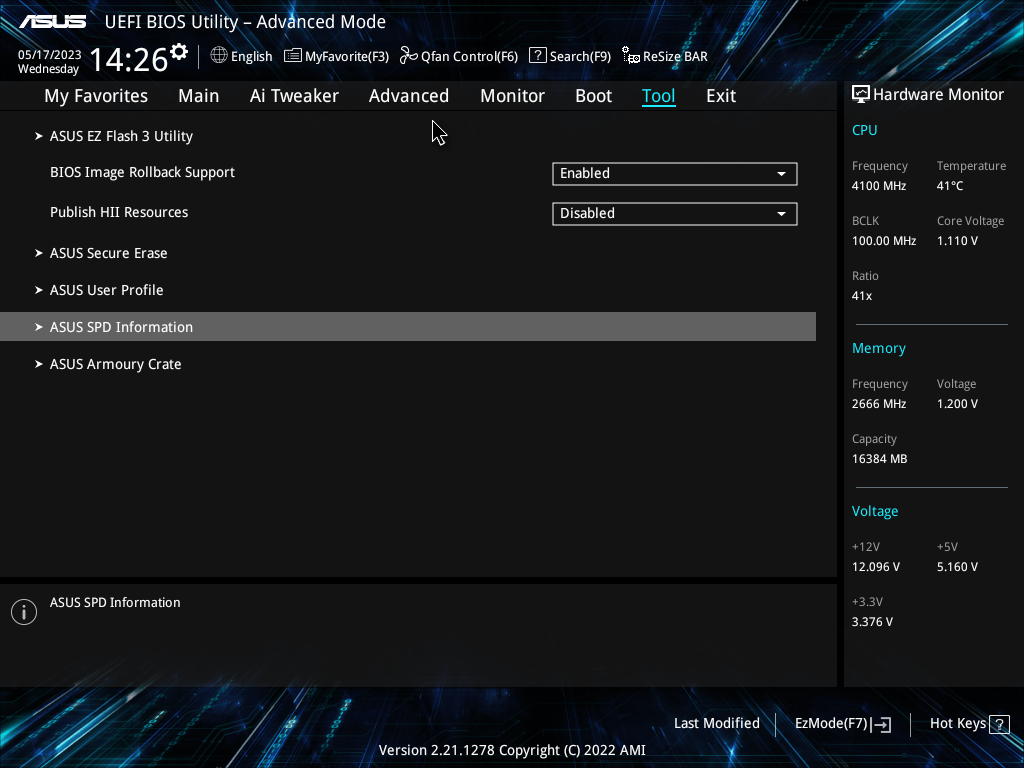Click the CPU temperature value 41°C
Image resolution: width=1024 pixels, height=768 pixels.
pos(950,185)
